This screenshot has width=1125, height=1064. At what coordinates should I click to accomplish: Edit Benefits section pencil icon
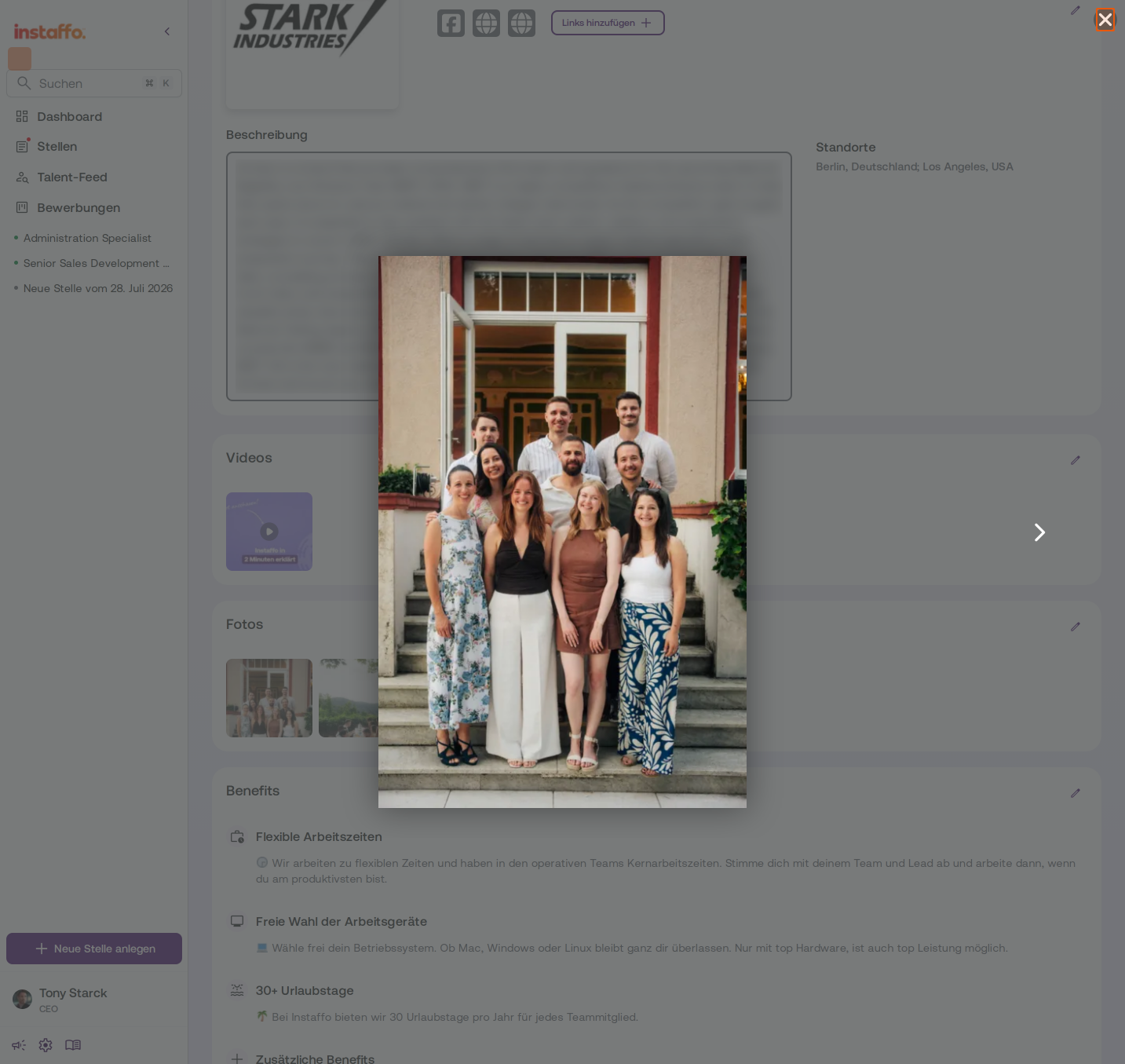tap(1076, 793)
